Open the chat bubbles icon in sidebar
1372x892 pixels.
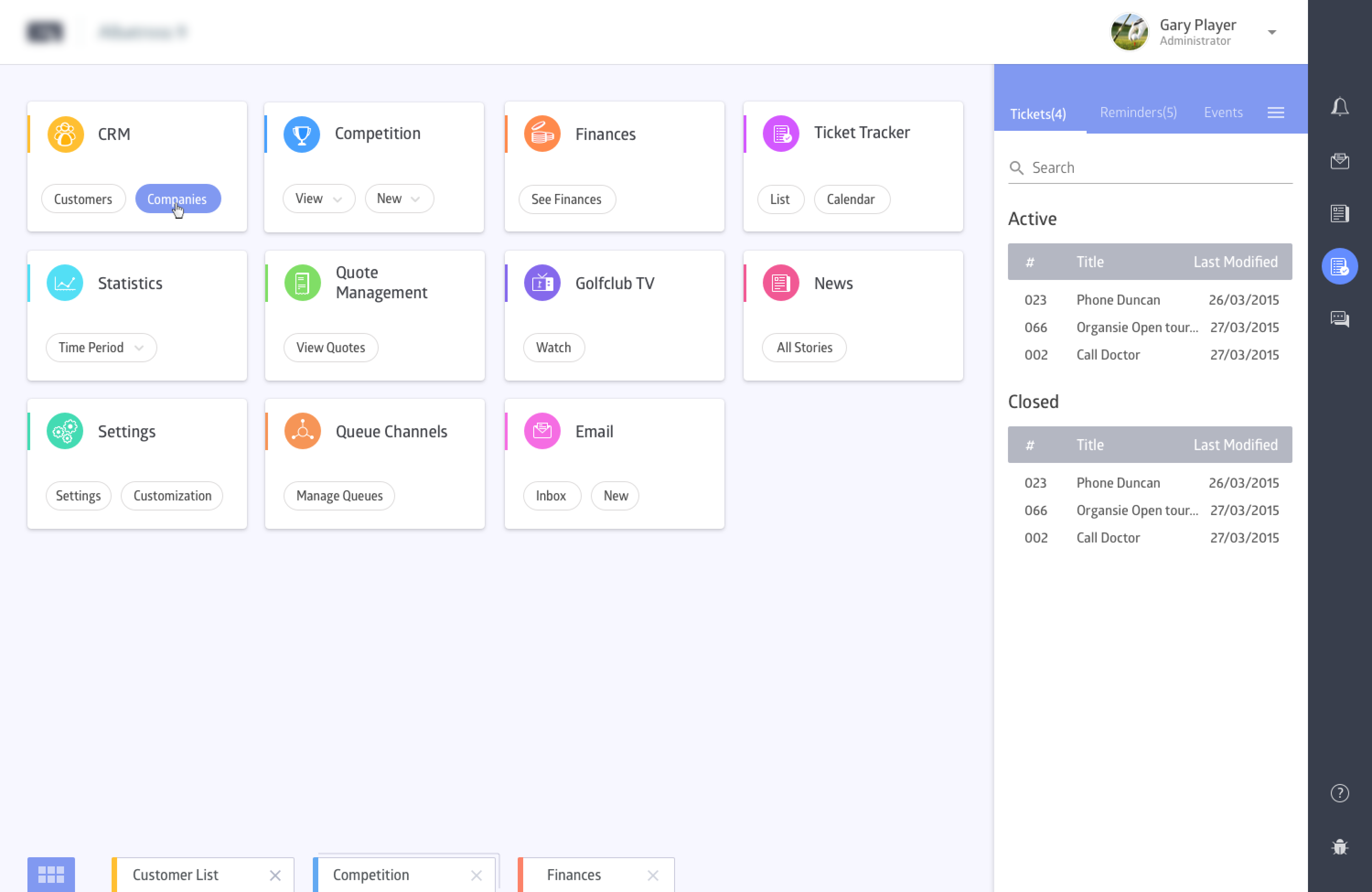[1339, 319]
